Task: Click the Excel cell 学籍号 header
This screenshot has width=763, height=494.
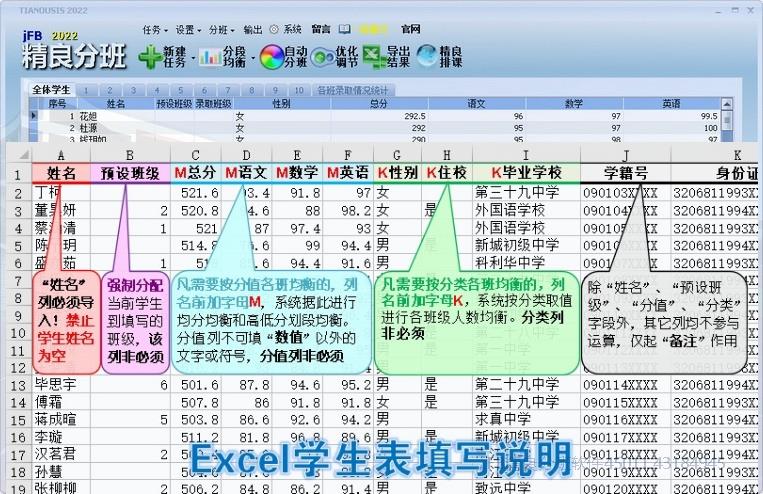Action: [626, 173]
